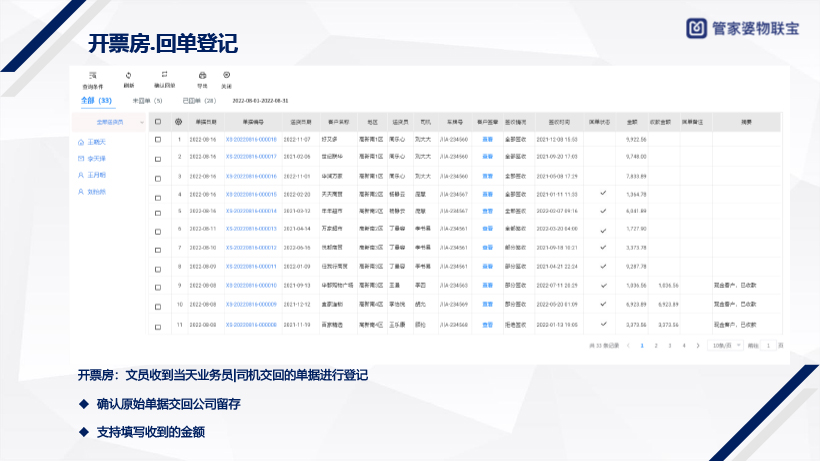Screen dimensions: 820x461
Task: Switch to the 未回单 (5) tab
Action: [147, 100]
